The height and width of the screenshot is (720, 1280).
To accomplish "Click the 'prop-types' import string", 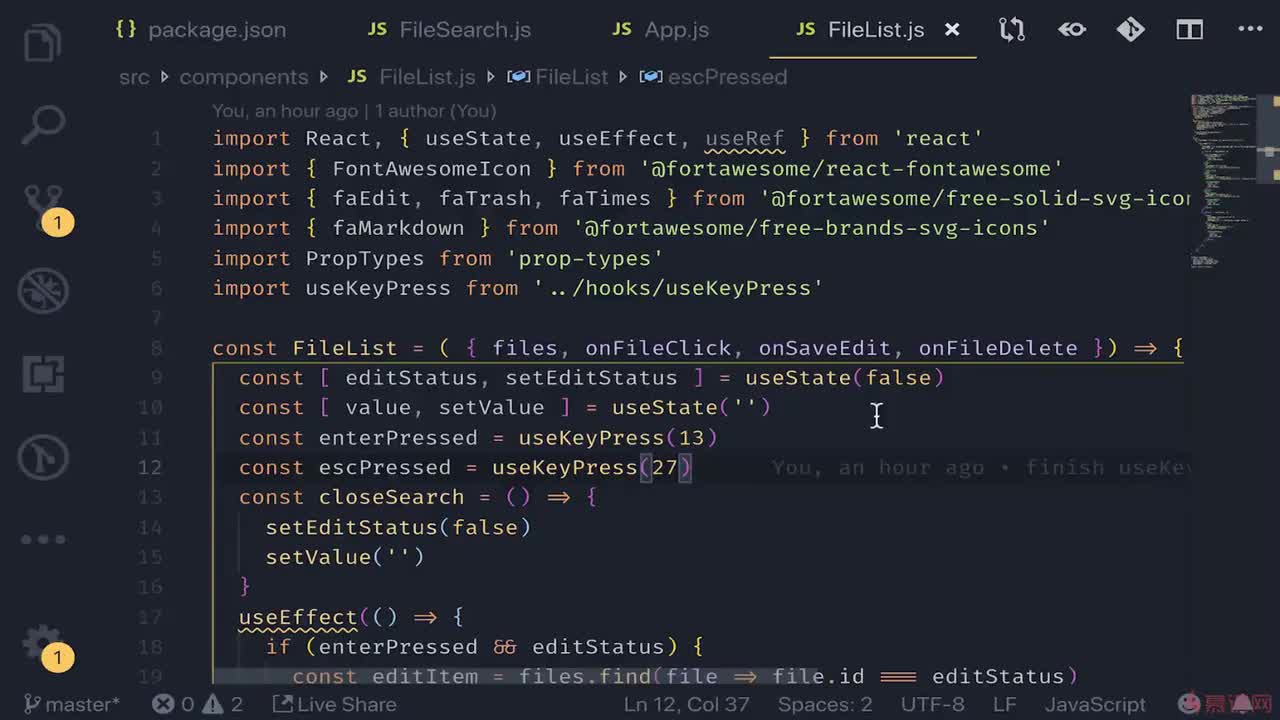I will pos(585,258).
